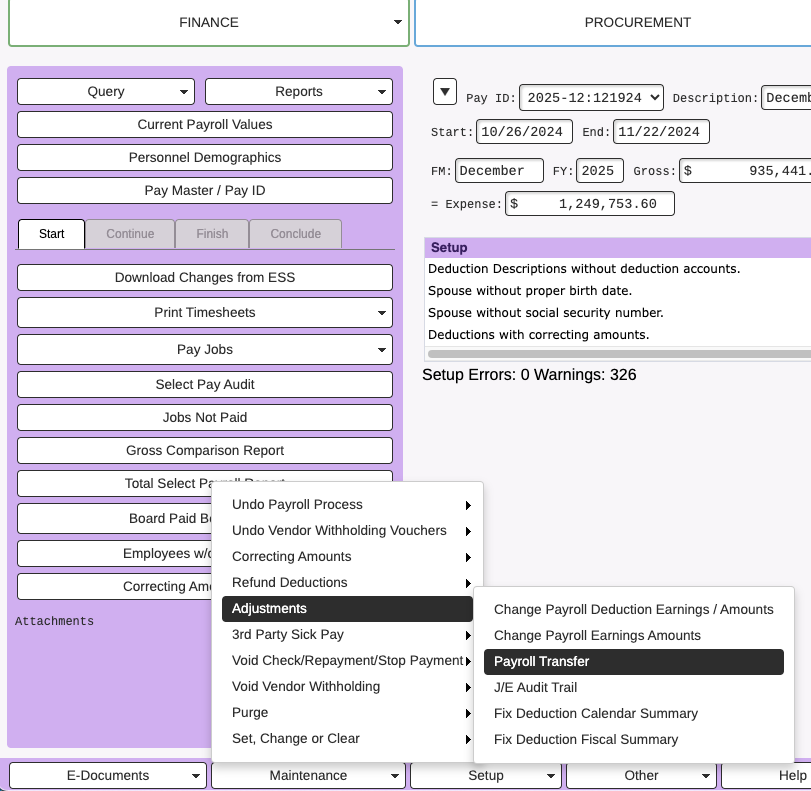Click the FM December field

tap(499, 171)
